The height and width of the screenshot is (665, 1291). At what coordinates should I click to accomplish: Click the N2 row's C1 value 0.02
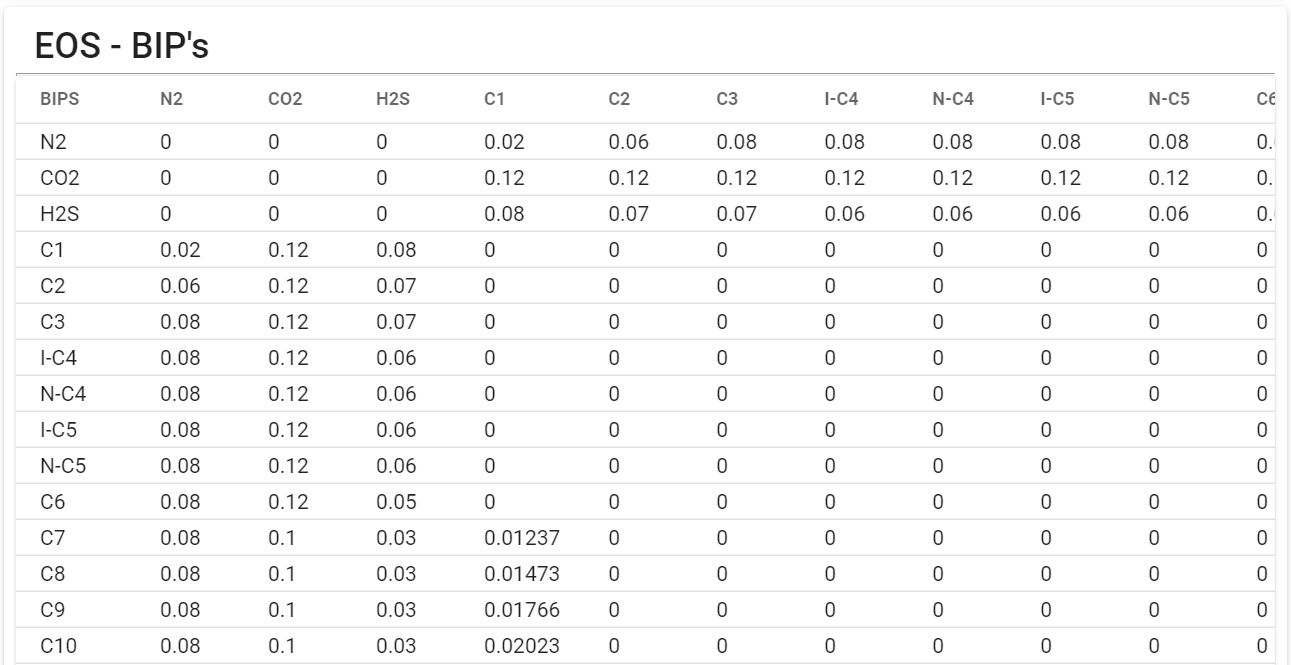pos(504,142)
